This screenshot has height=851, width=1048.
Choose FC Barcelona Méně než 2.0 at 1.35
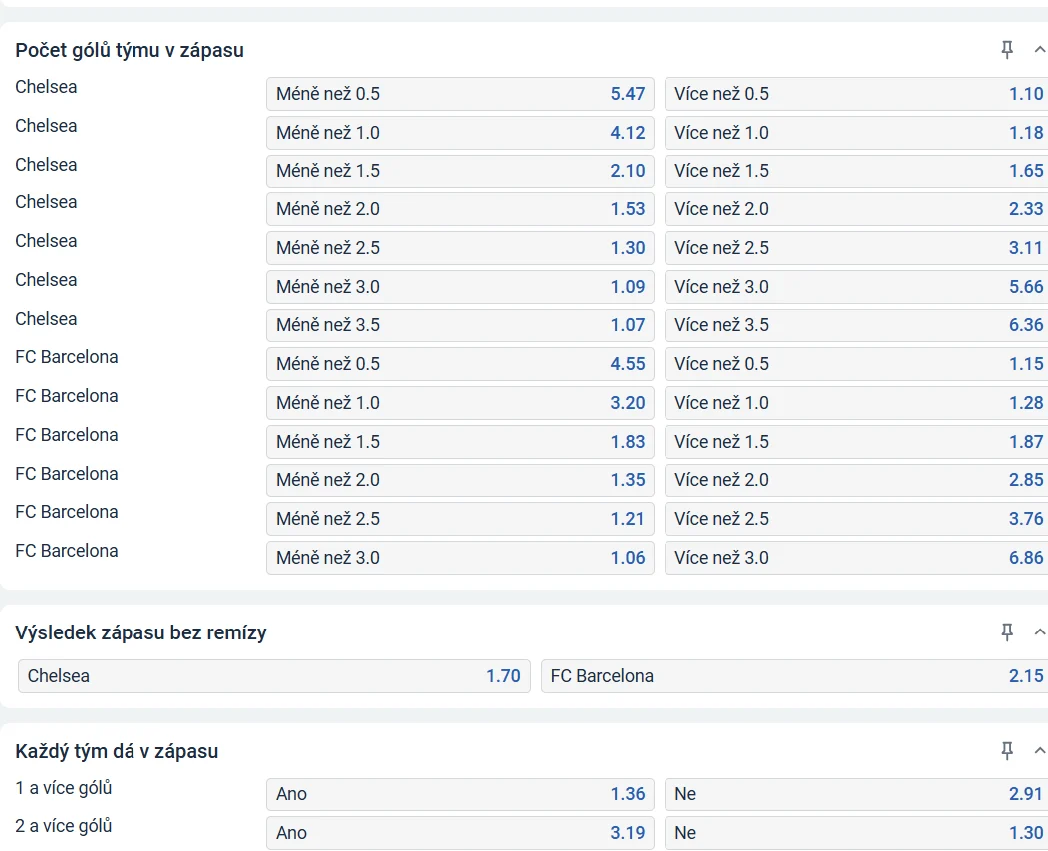click(x=460, y=480)
